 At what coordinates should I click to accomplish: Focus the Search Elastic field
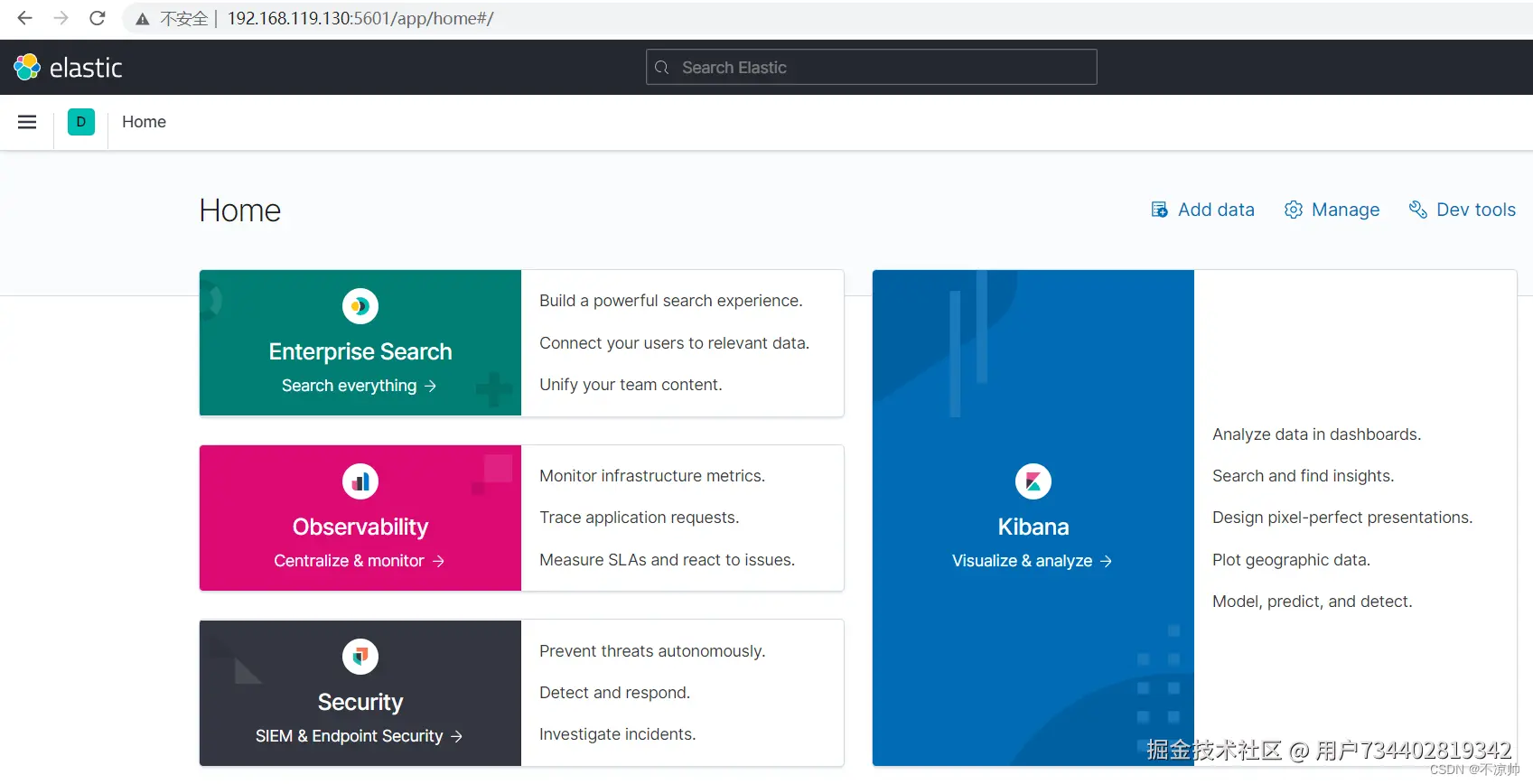(872, 67)
